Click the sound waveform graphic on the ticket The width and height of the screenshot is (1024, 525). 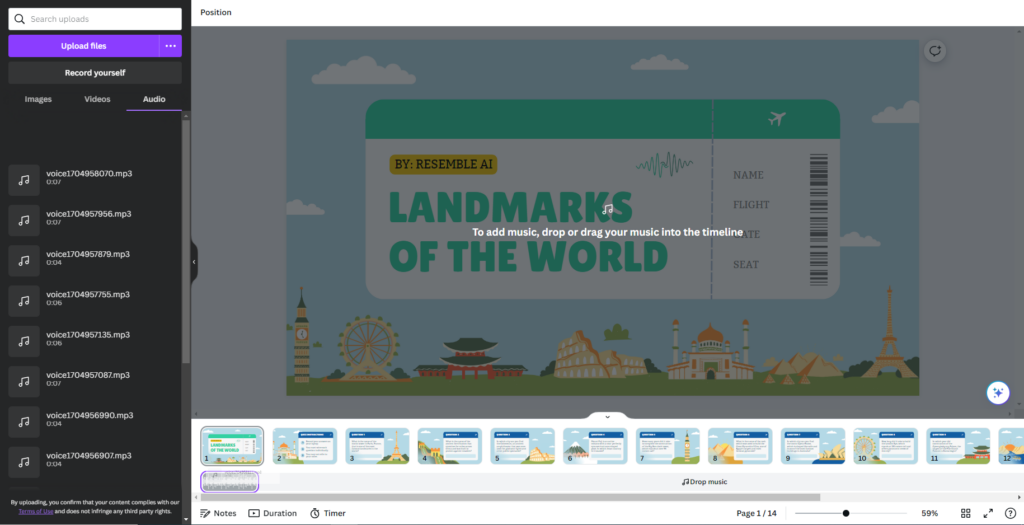click(664, 165)
